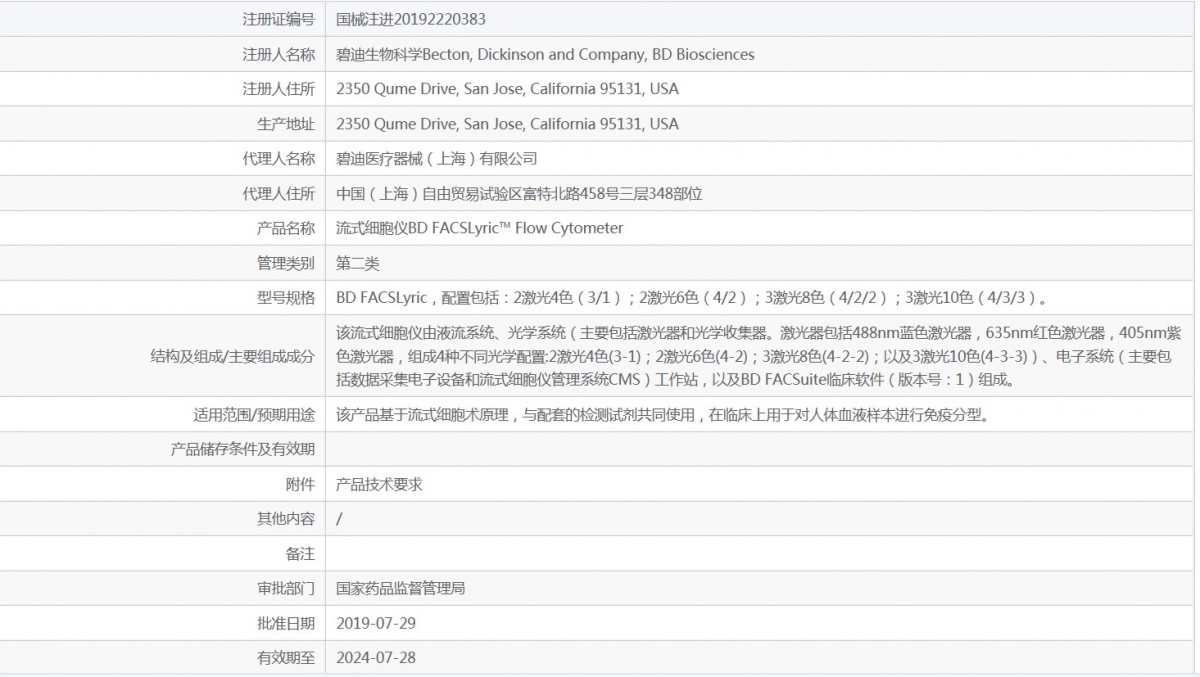Click the label 批准日期

285,623
